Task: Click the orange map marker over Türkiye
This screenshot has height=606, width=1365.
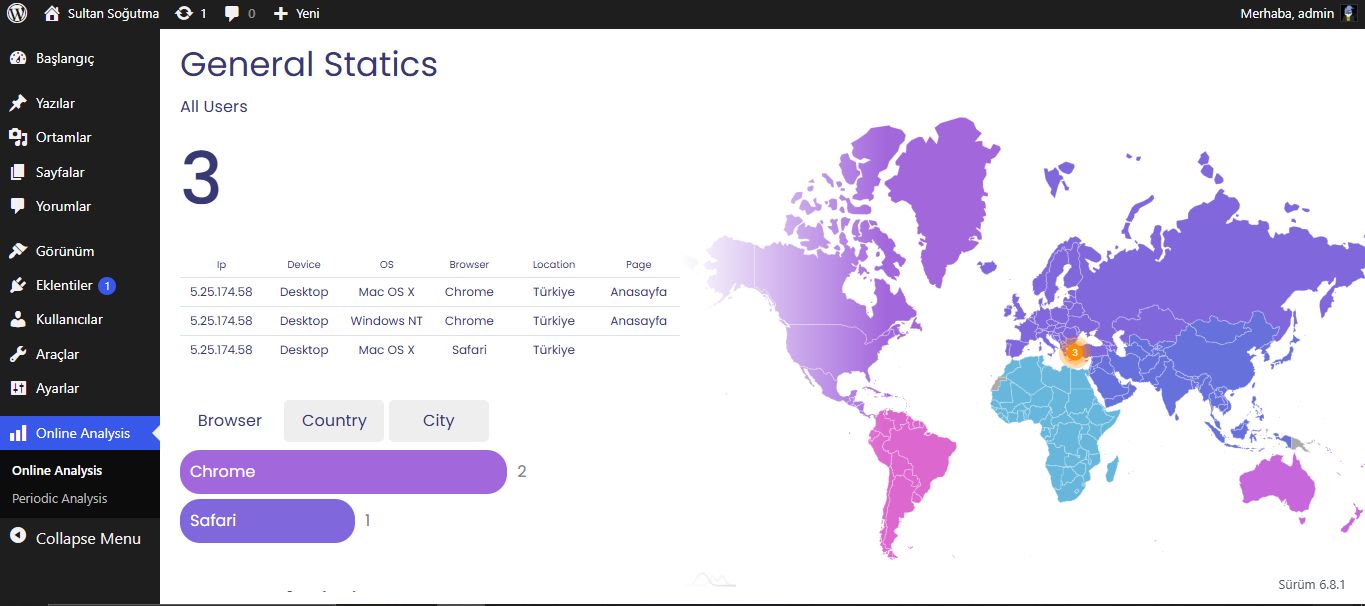Action: (1074, 352)
